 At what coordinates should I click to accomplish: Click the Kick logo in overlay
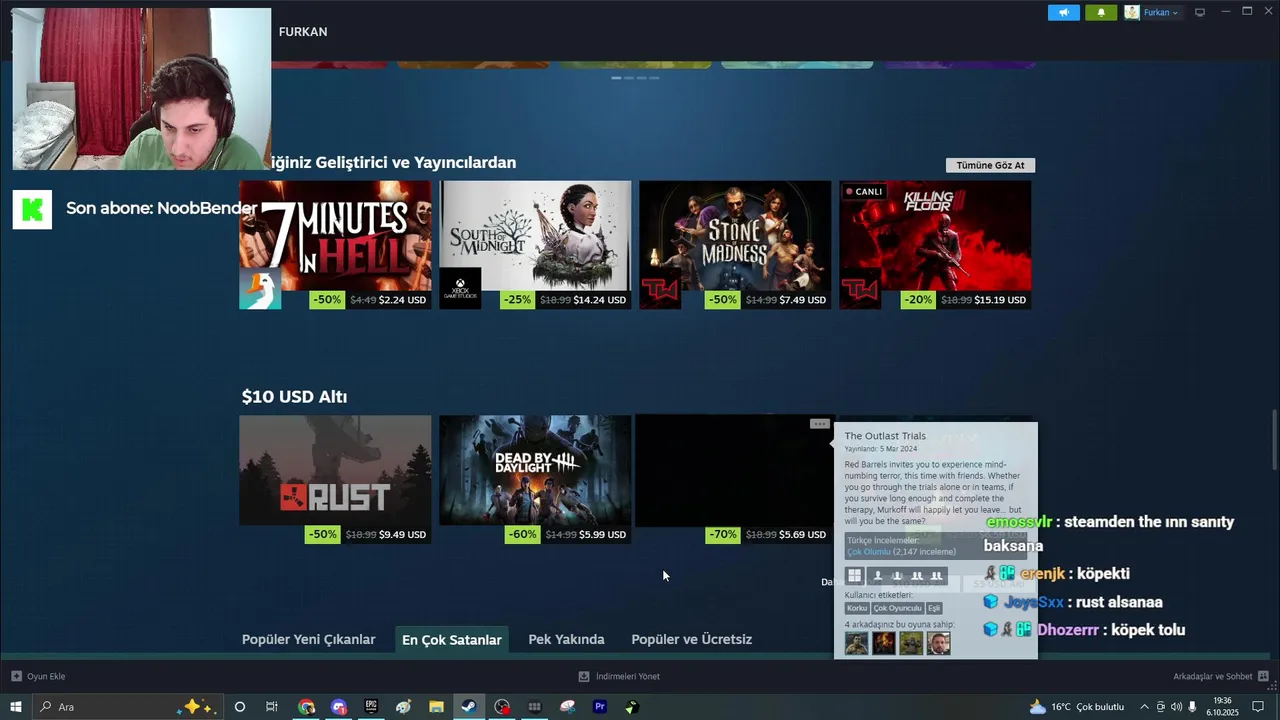[32, 209]
